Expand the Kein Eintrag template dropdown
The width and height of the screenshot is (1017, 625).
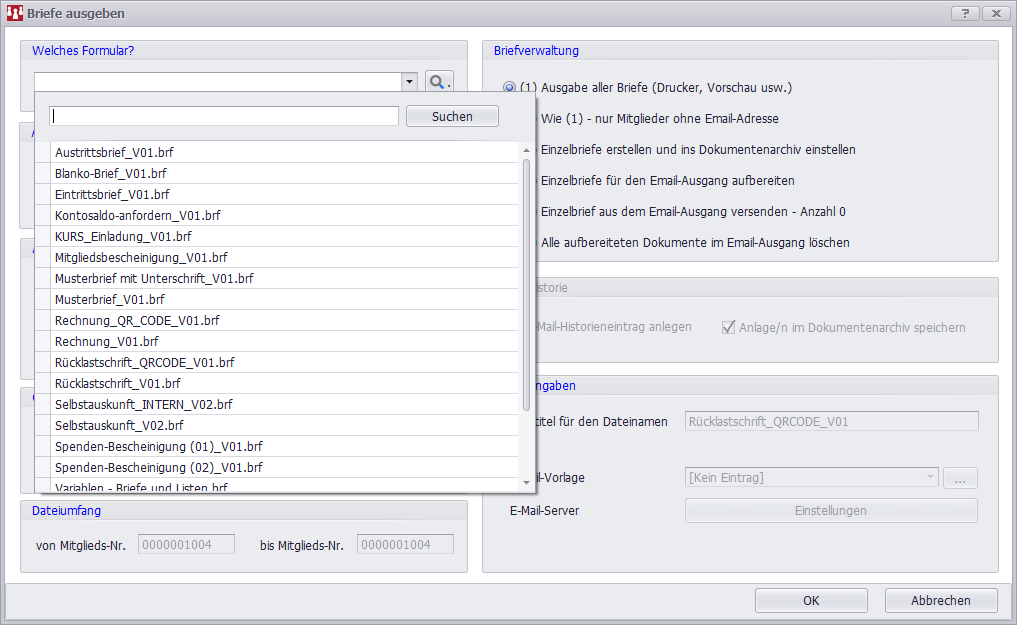tap(930, 478)
